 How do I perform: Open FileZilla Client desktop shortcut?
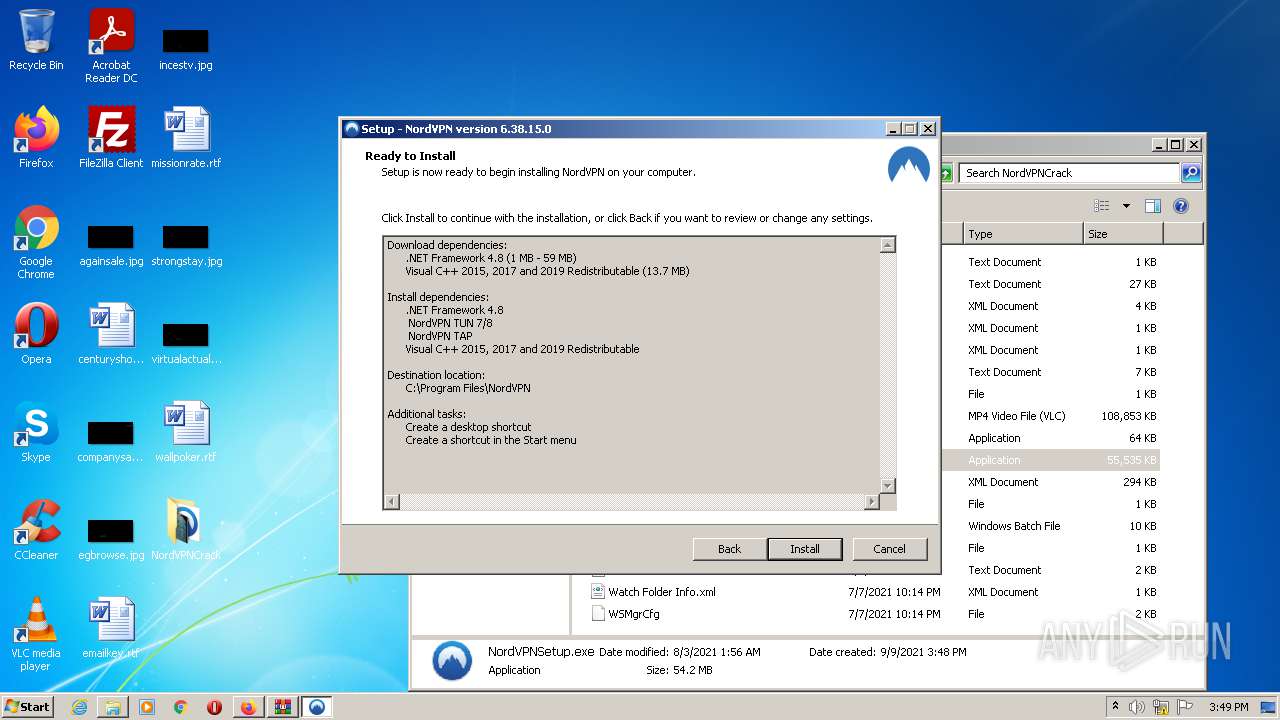tap(111, 137)
